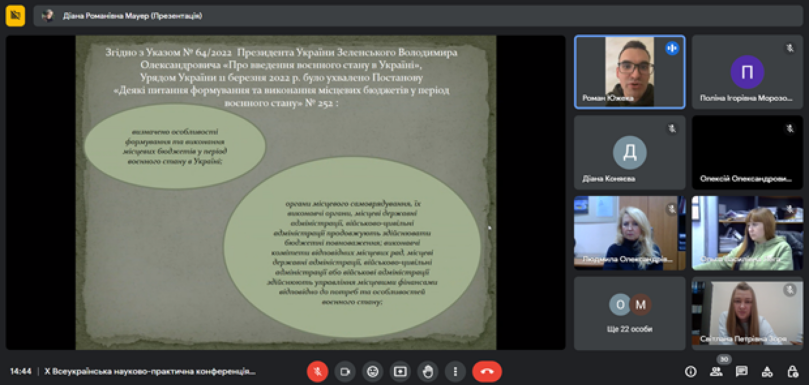Click muted mic icon on Діана Конєва tile
This screenshot has height=385, width=809.
(x=672, y=129)
